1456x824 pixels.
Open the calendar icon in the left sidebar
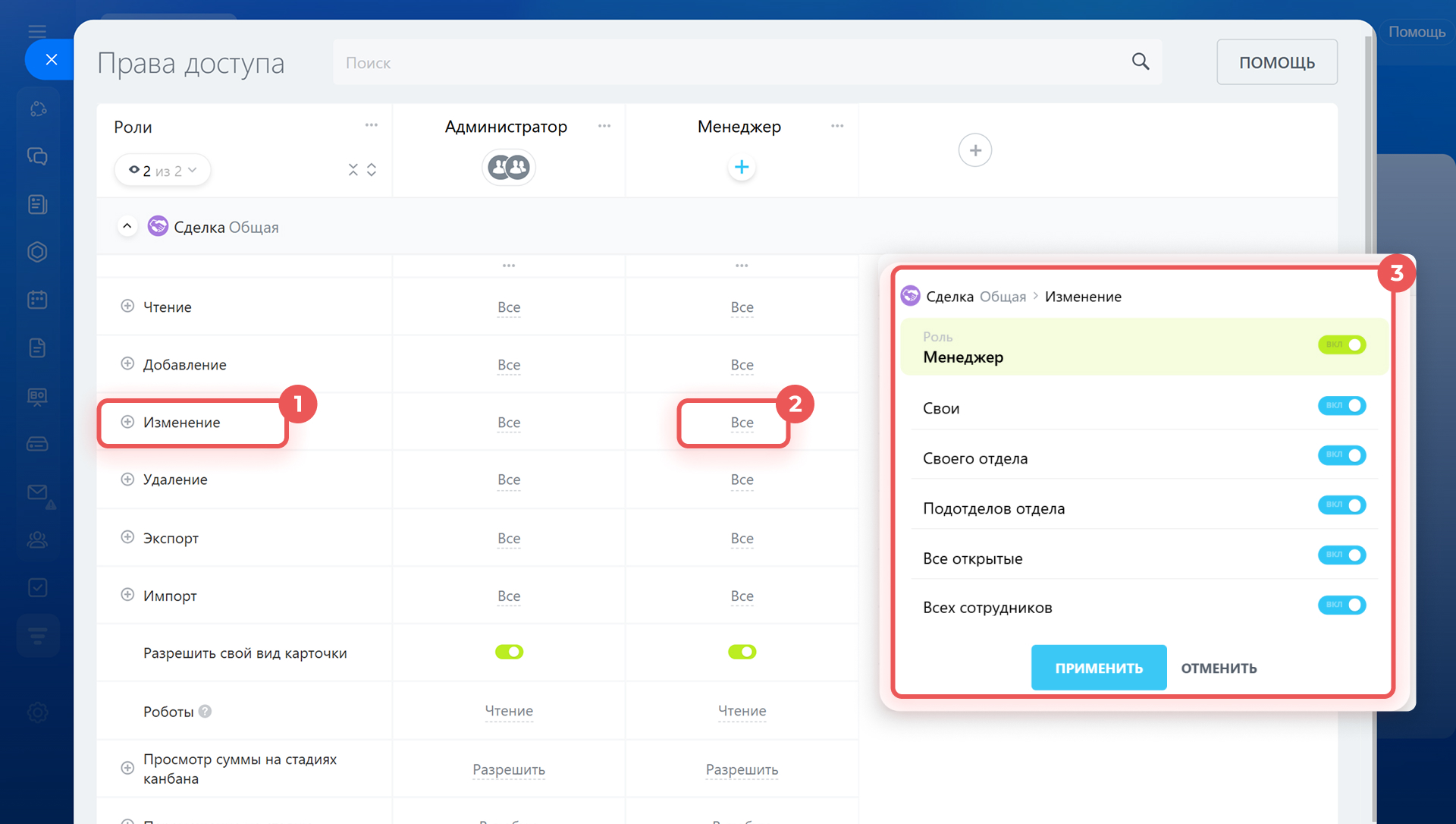coord(37,300)
